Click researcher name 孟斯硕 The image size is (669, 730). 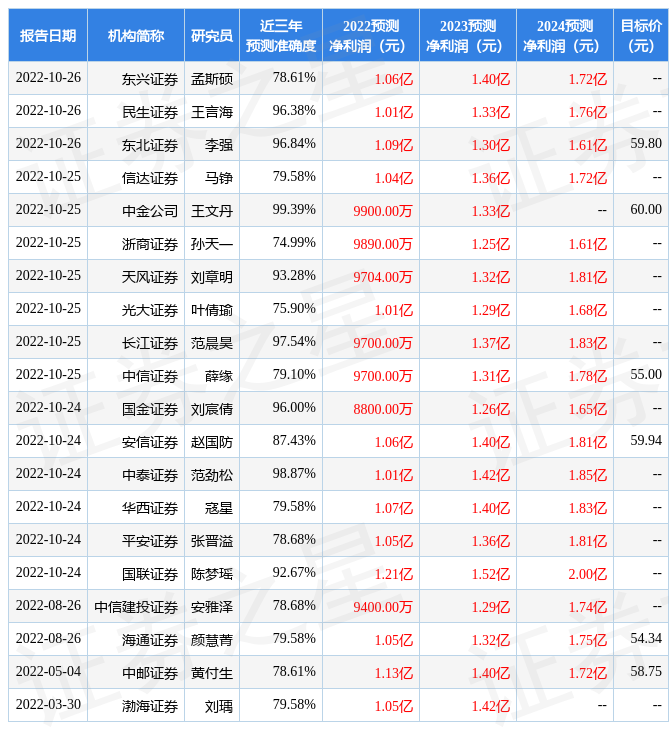click(x=212, y=79)
